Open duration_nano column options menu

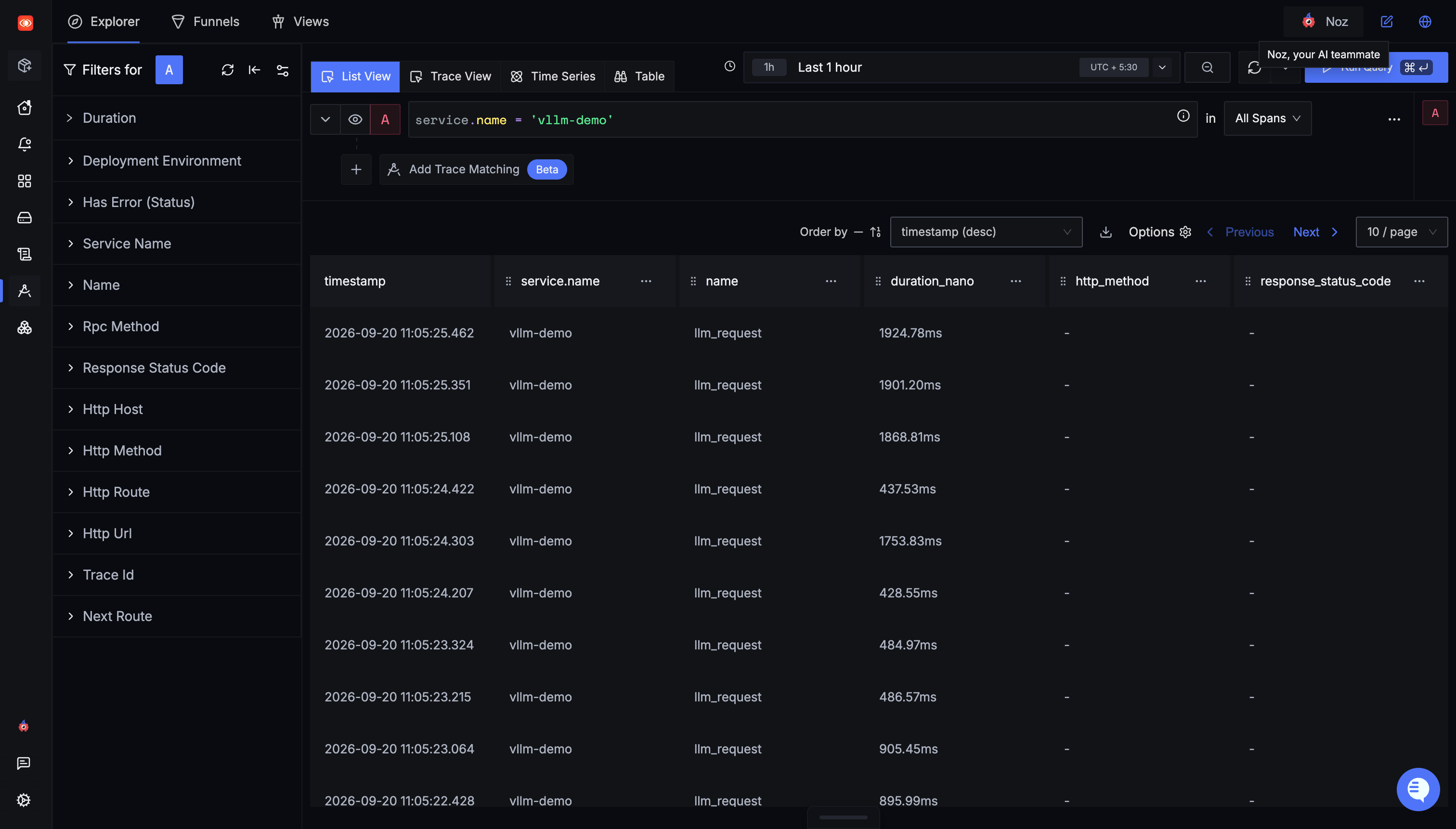(1016, 281)
